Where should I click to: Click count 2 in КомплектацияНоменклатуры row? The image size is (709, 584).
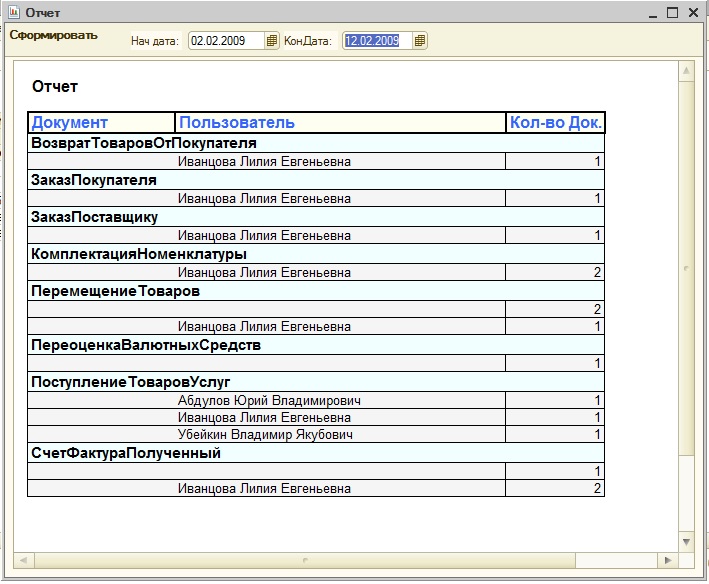coord(555,273)
